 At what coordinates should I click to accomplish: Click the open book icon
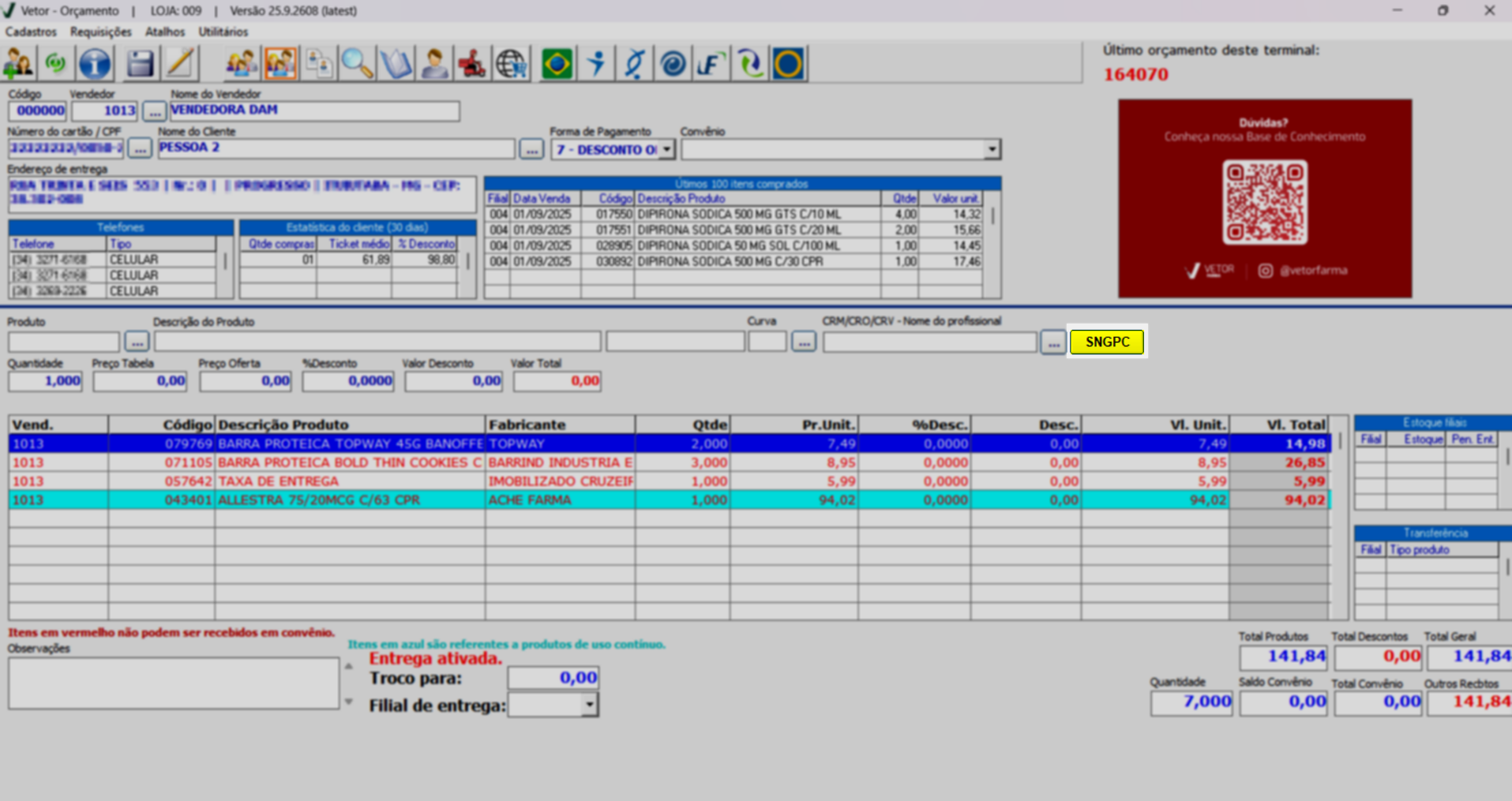point(396,64)
